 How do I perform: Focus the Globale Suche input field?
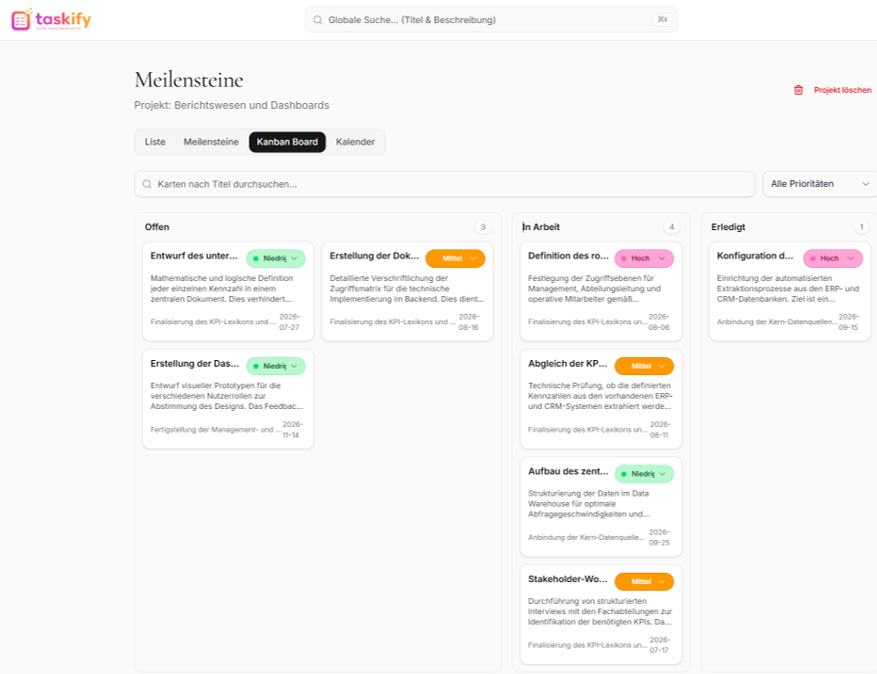pyautogui.click(x=491, y=20)
